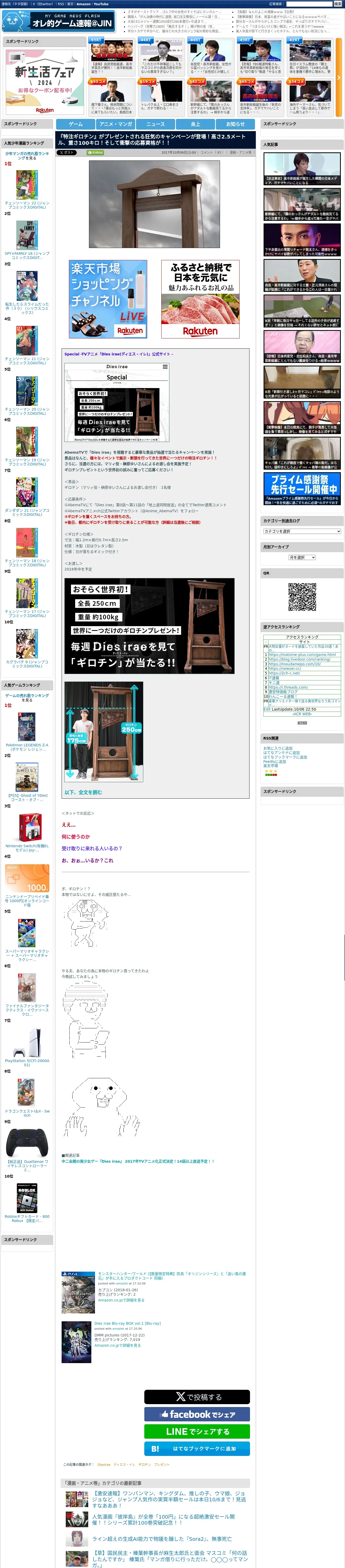This screenshot has height=1568, width=345.
Task: Open the オレ的ゲーム速報@JIN site logo
Action: (58, 21)
